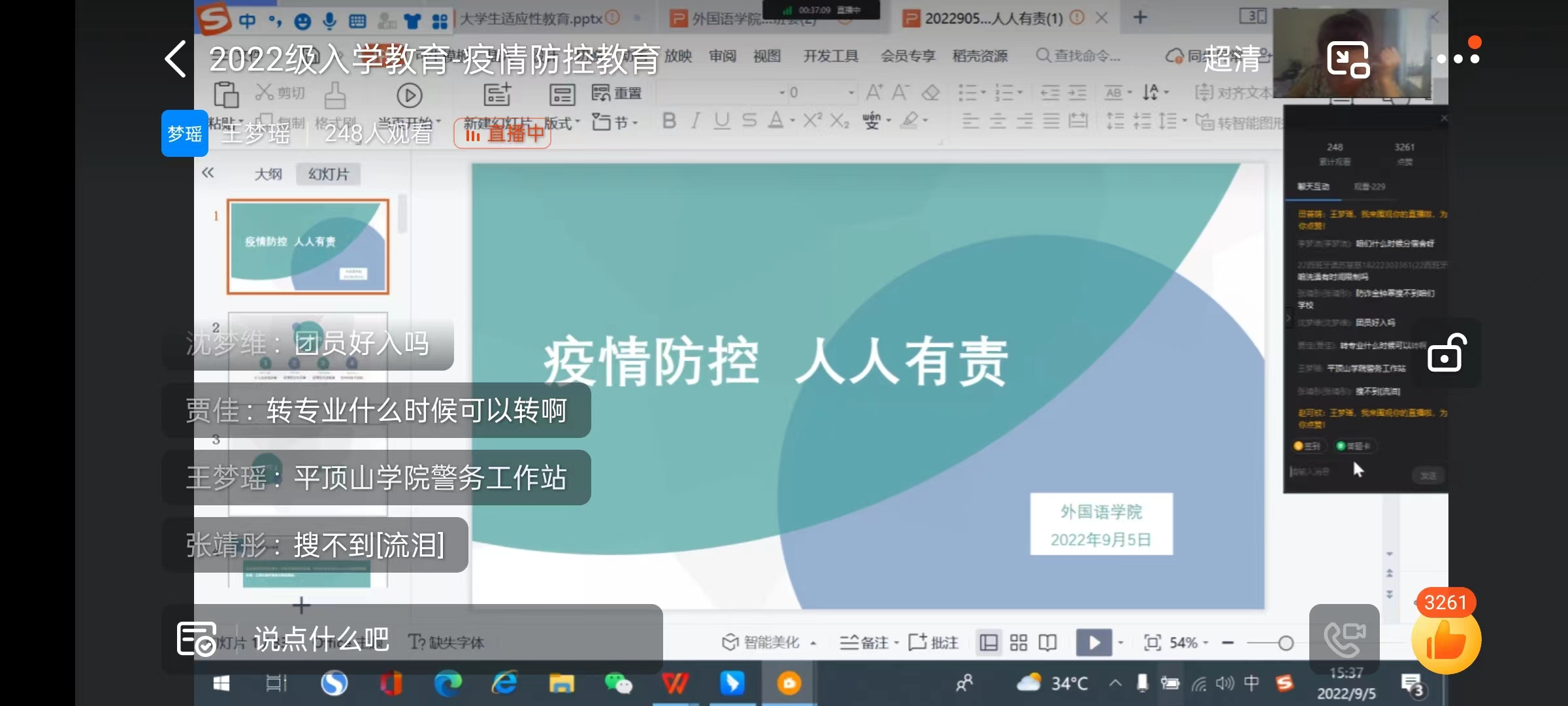Switch to the 大纲 outline tab
Viewport: 1568px width, 706px height.
268,174
